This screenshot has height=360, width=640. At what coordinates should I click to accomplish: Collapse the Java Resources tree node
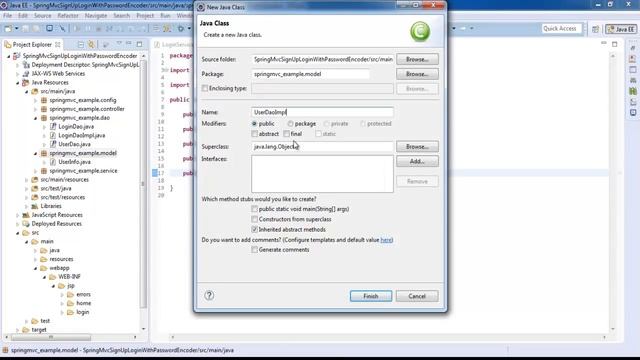[18, 82]
